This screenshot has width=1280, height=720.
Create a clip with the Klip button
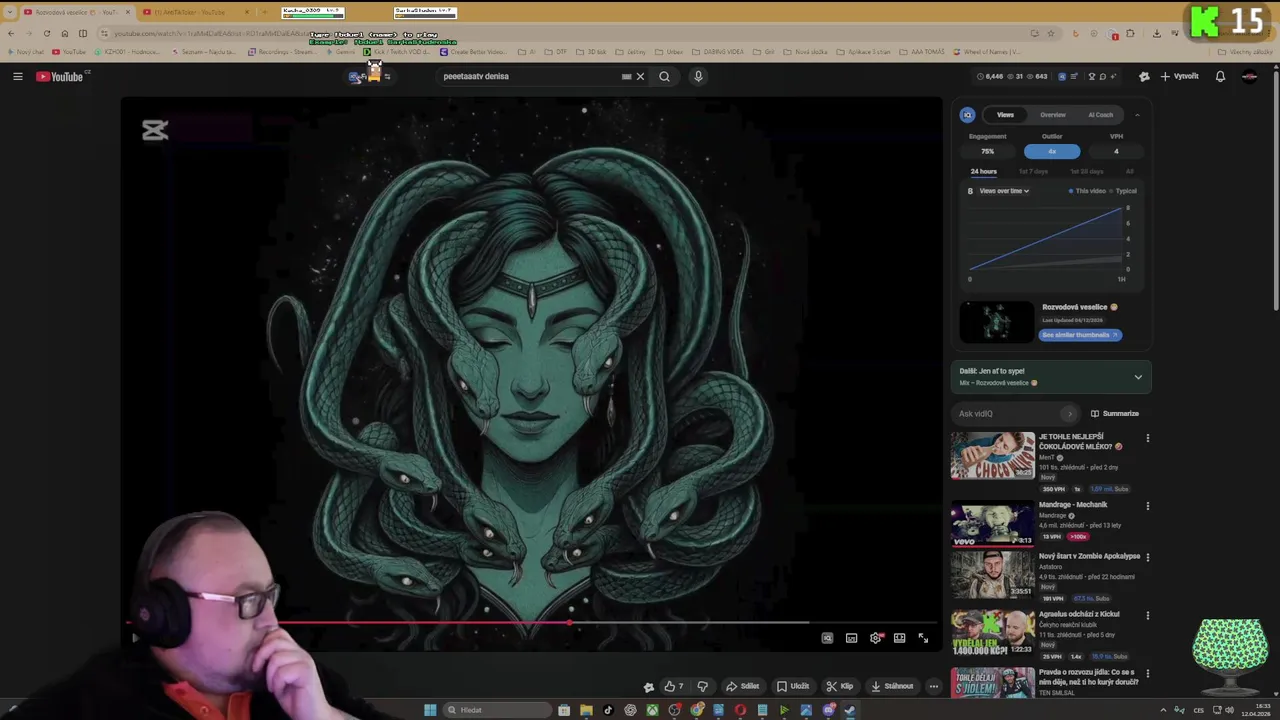click(x=840, y=686)
